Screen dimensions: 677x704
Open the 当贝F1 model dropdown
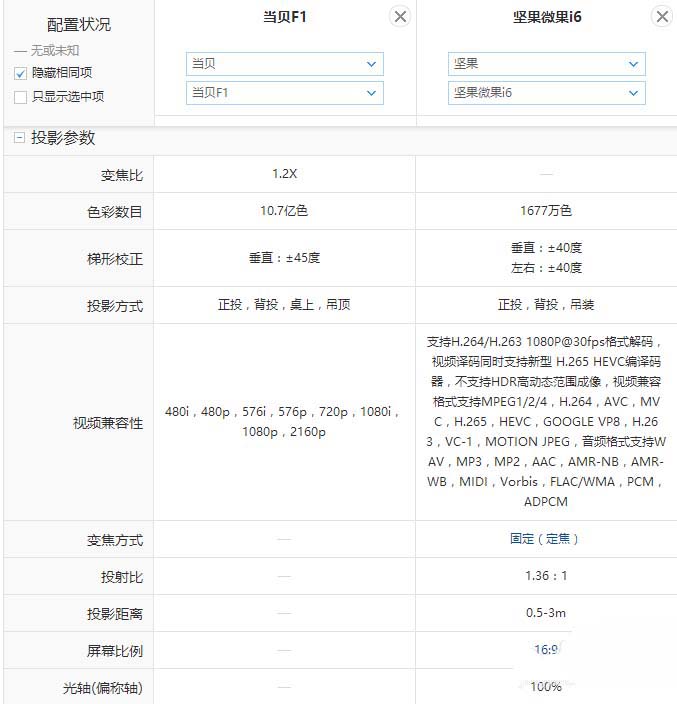[x=285, y=93]
